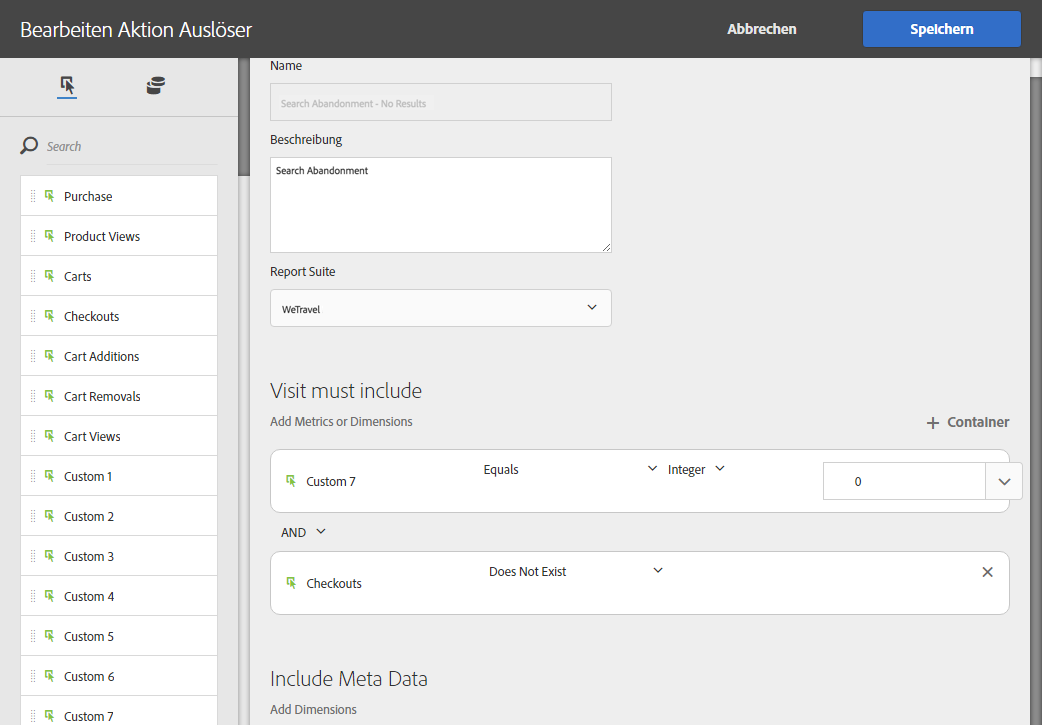The height and width of the screenshot is (725, 1044).
Task: Click the search magnifier icon
Action: click(x=30, y=146)
